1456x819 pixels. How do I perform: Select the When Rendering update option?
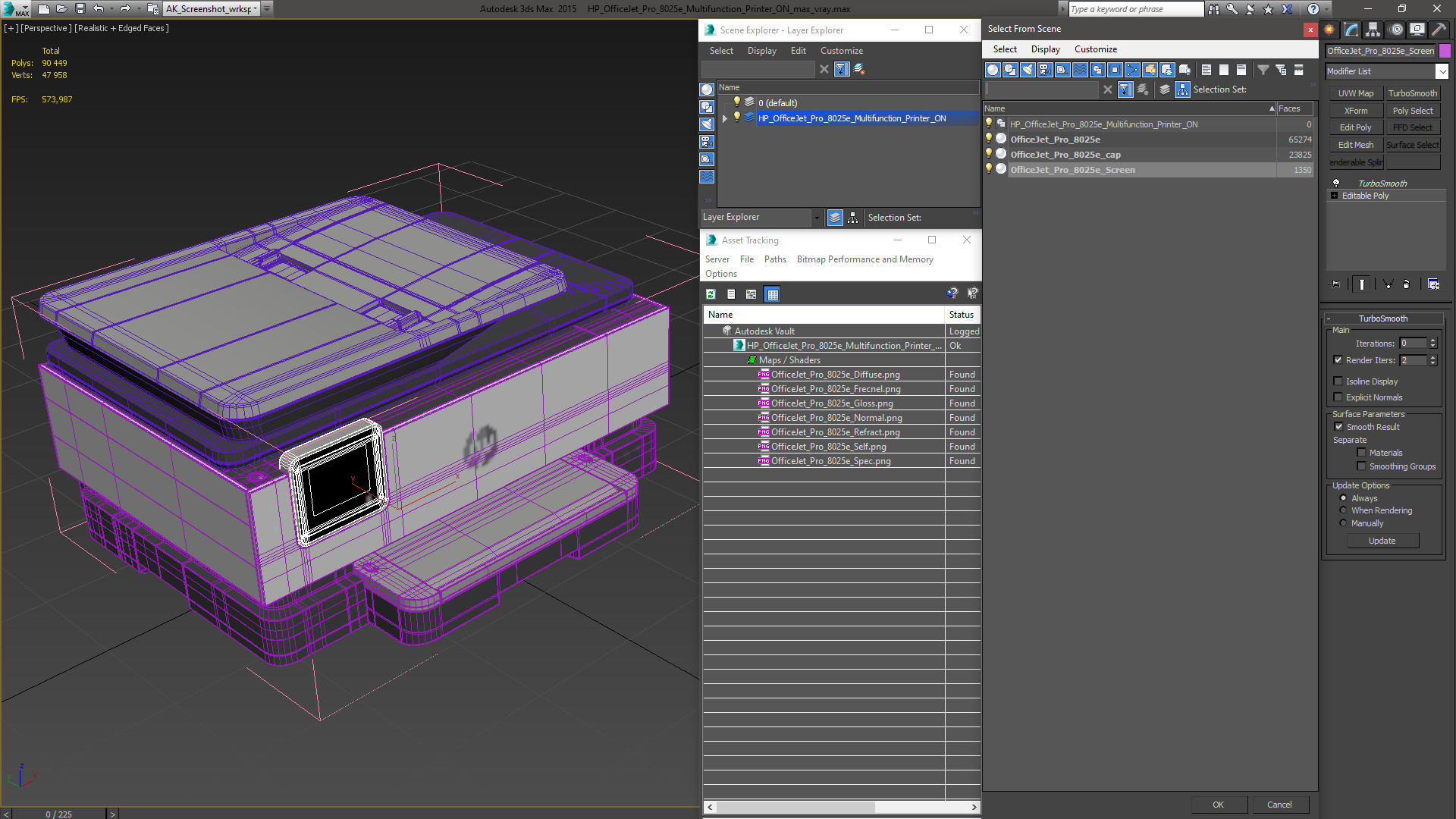pyautogui.click(x=1344, y=510)
